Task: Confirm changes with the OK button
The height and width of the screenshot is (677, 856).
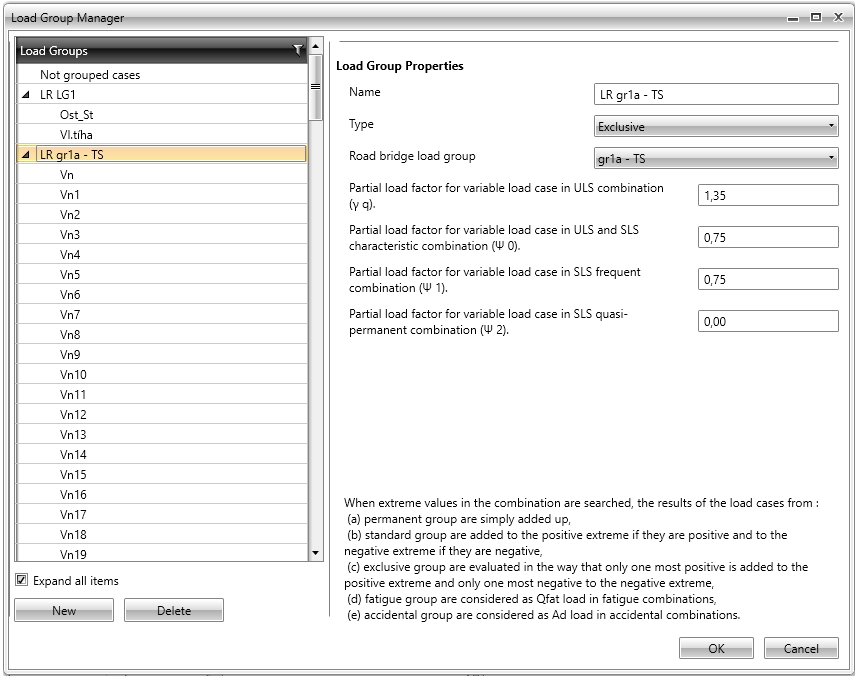Action: [x=716, y=648]
